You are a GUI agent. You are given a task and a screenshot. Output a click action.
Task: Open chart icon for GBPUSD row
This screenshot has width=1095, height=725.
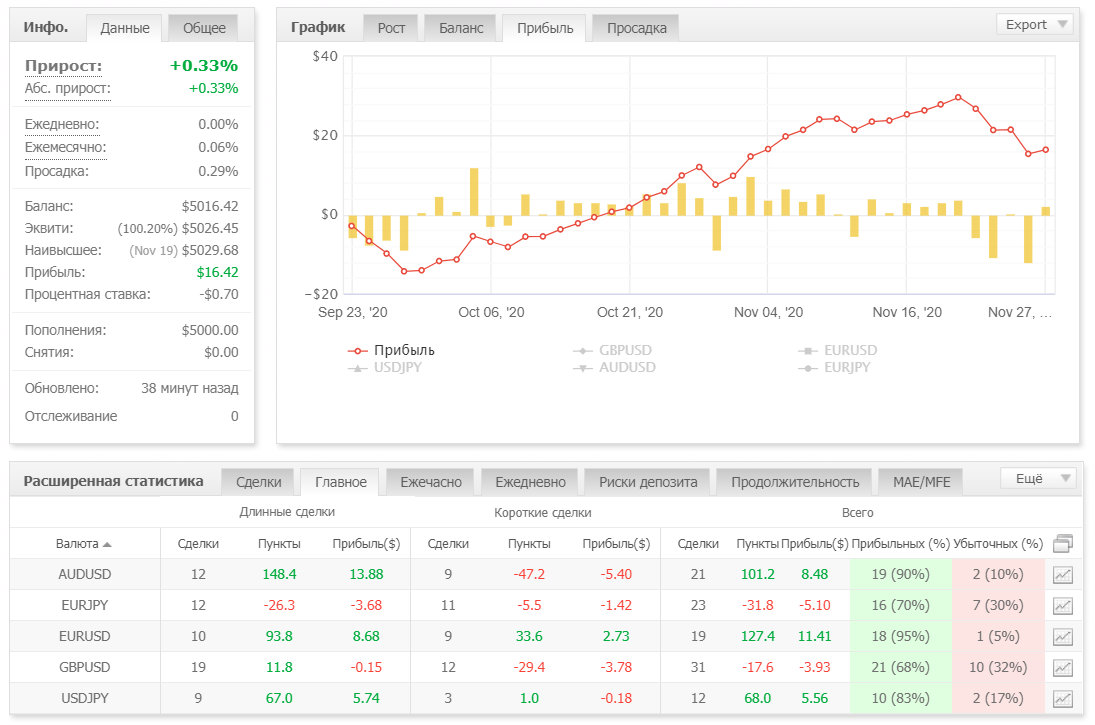(1062, 668)
